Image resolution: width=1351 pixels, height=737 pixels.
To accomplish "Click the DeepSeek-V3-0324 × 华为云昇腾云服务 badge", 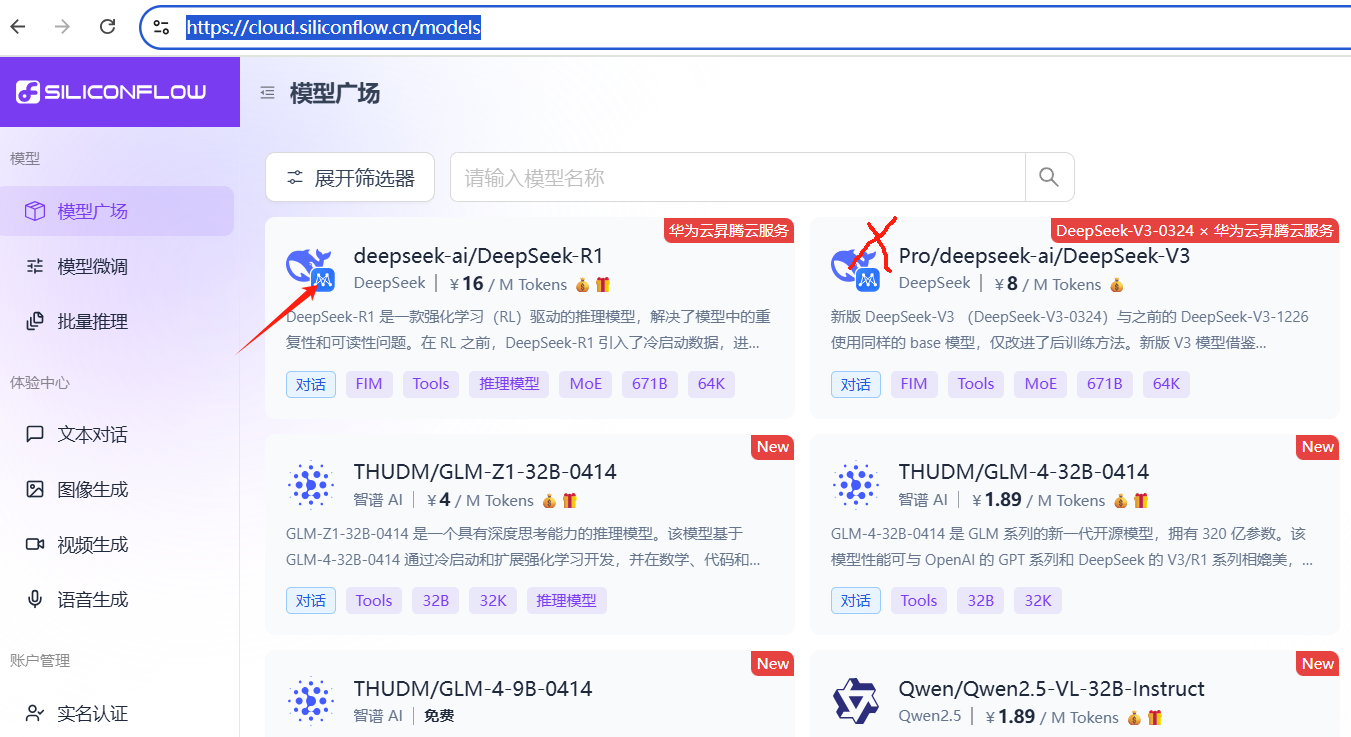I will click(1195, 230).
